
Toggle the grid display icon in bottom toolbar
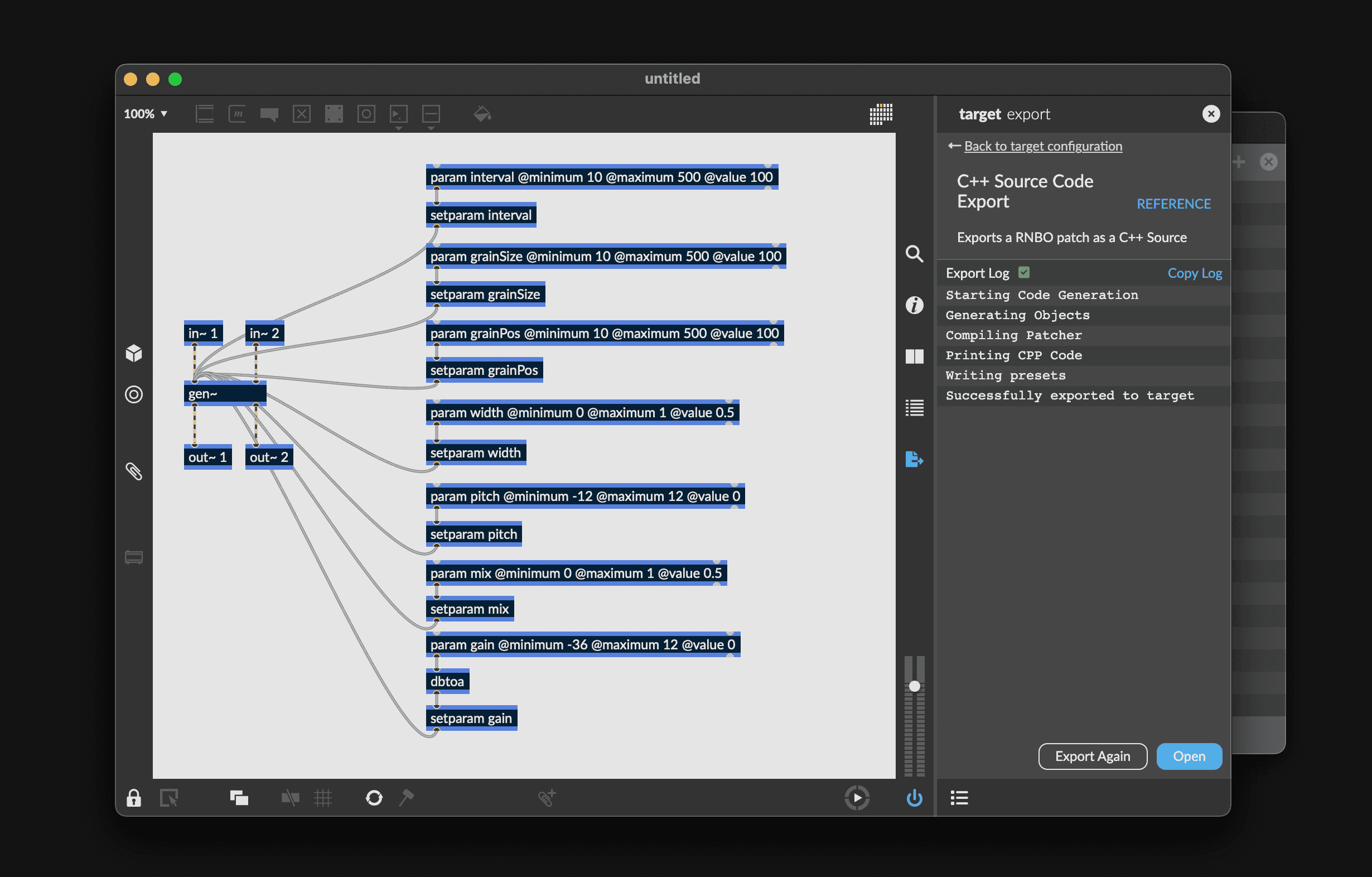click(323, 798)
